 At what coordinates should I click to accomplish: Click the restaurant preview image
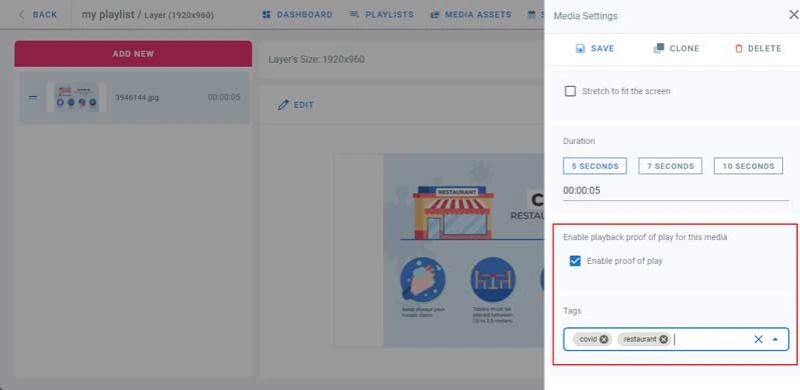click(x=439, y=250)
